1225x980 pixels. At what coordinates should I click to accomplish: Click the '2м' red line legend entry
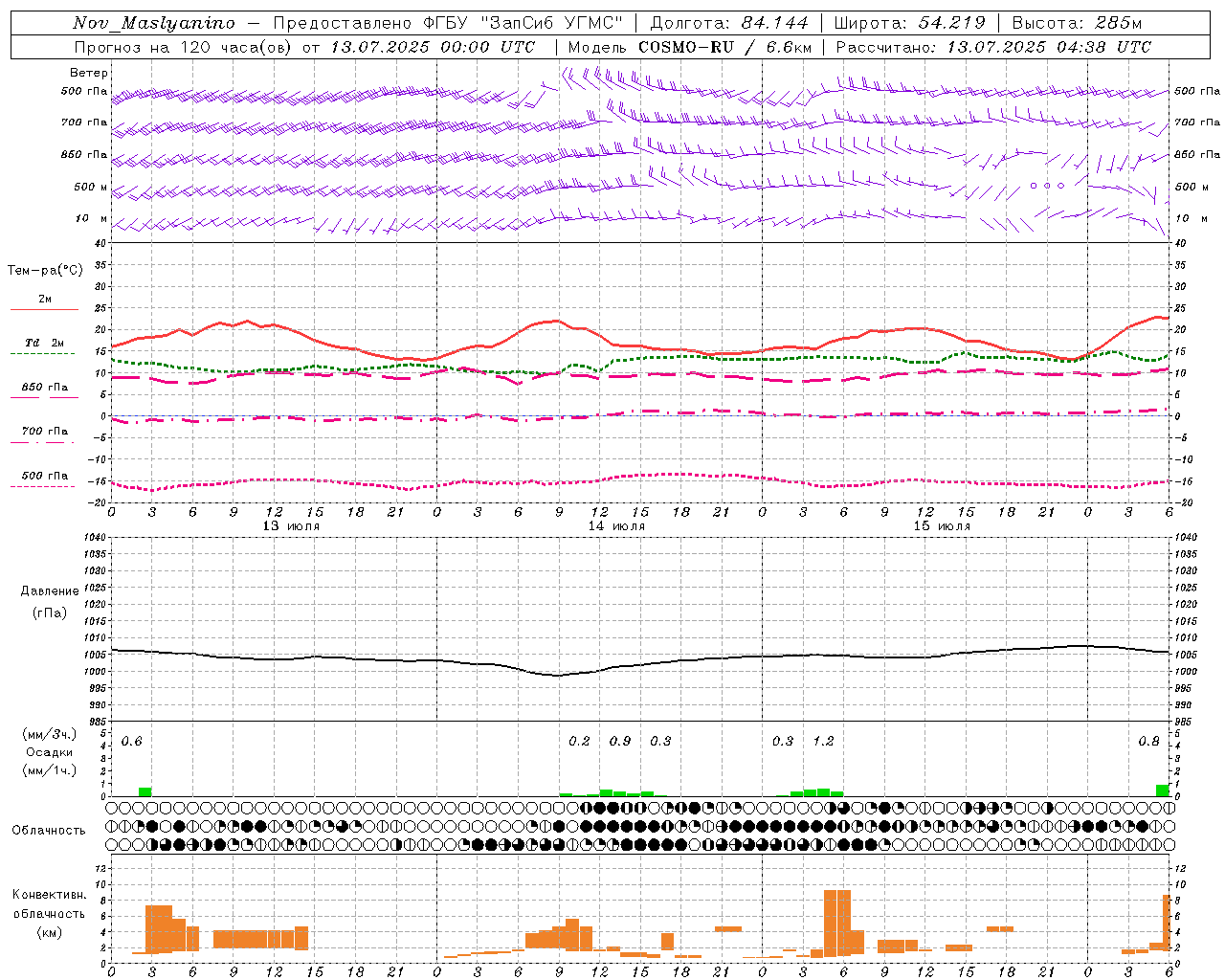click(45, 300)
